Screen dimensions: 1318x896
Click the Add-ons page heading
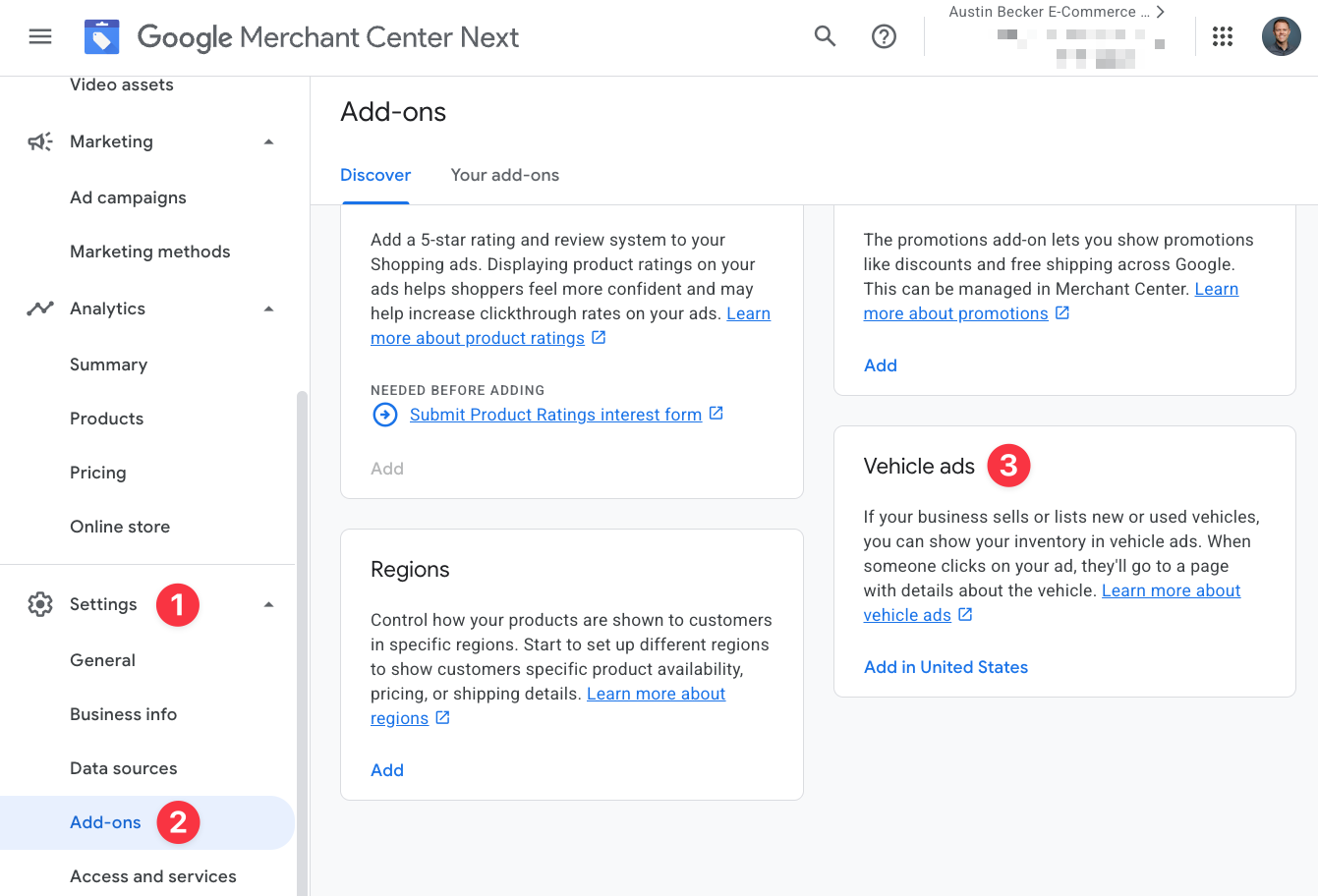393,112
